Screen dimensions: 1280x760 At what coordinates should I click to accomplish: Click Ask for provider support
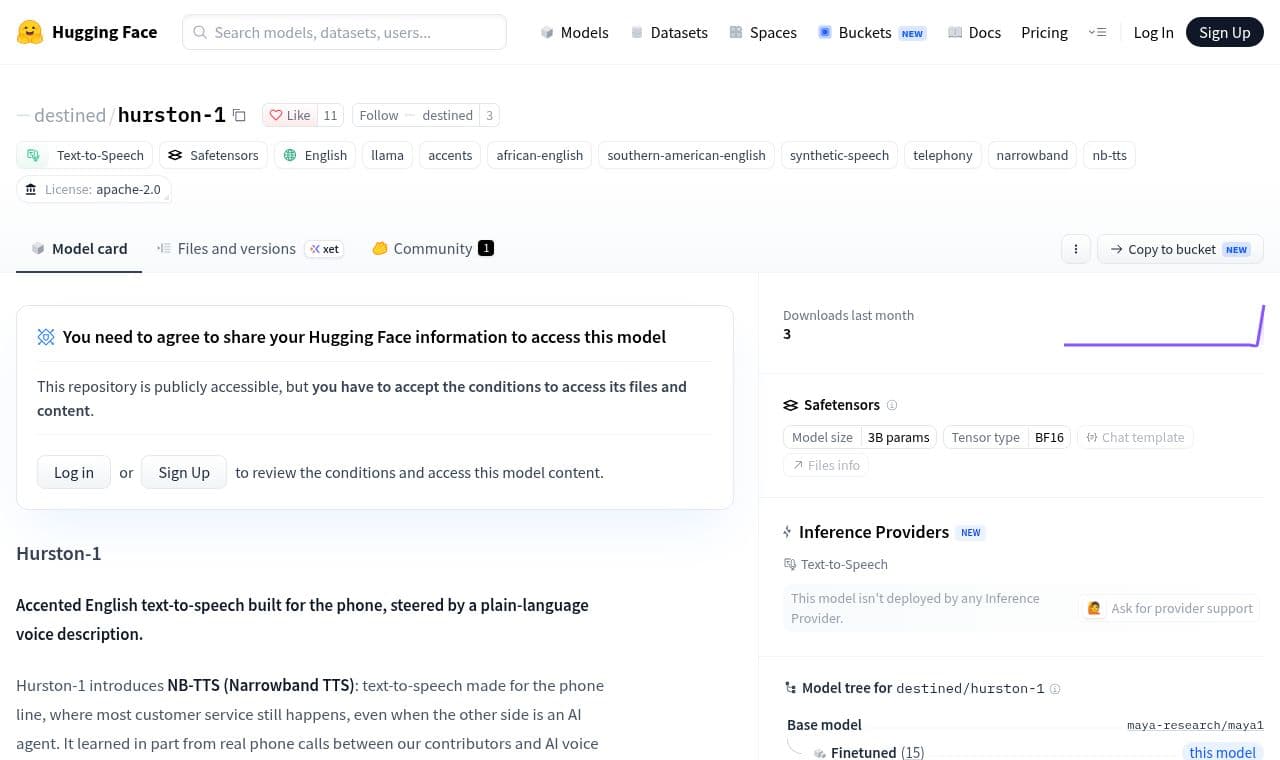tap(1170, 608)
